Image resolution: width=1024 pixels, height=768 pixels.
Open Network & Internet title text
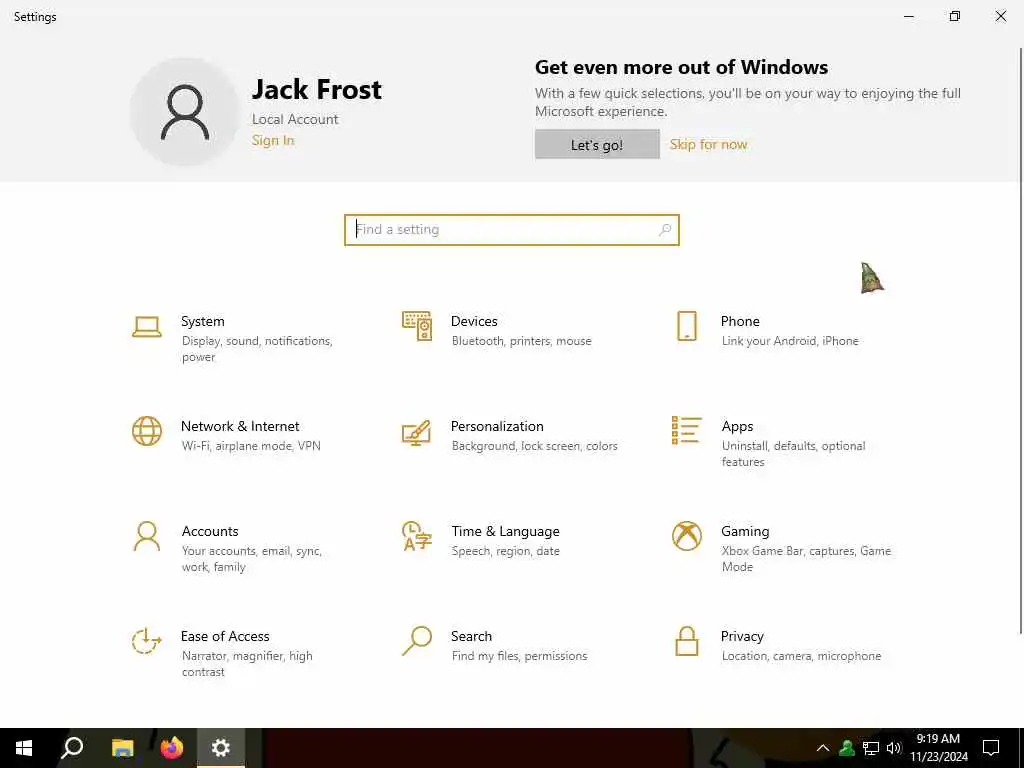click(x=240, y=426)
